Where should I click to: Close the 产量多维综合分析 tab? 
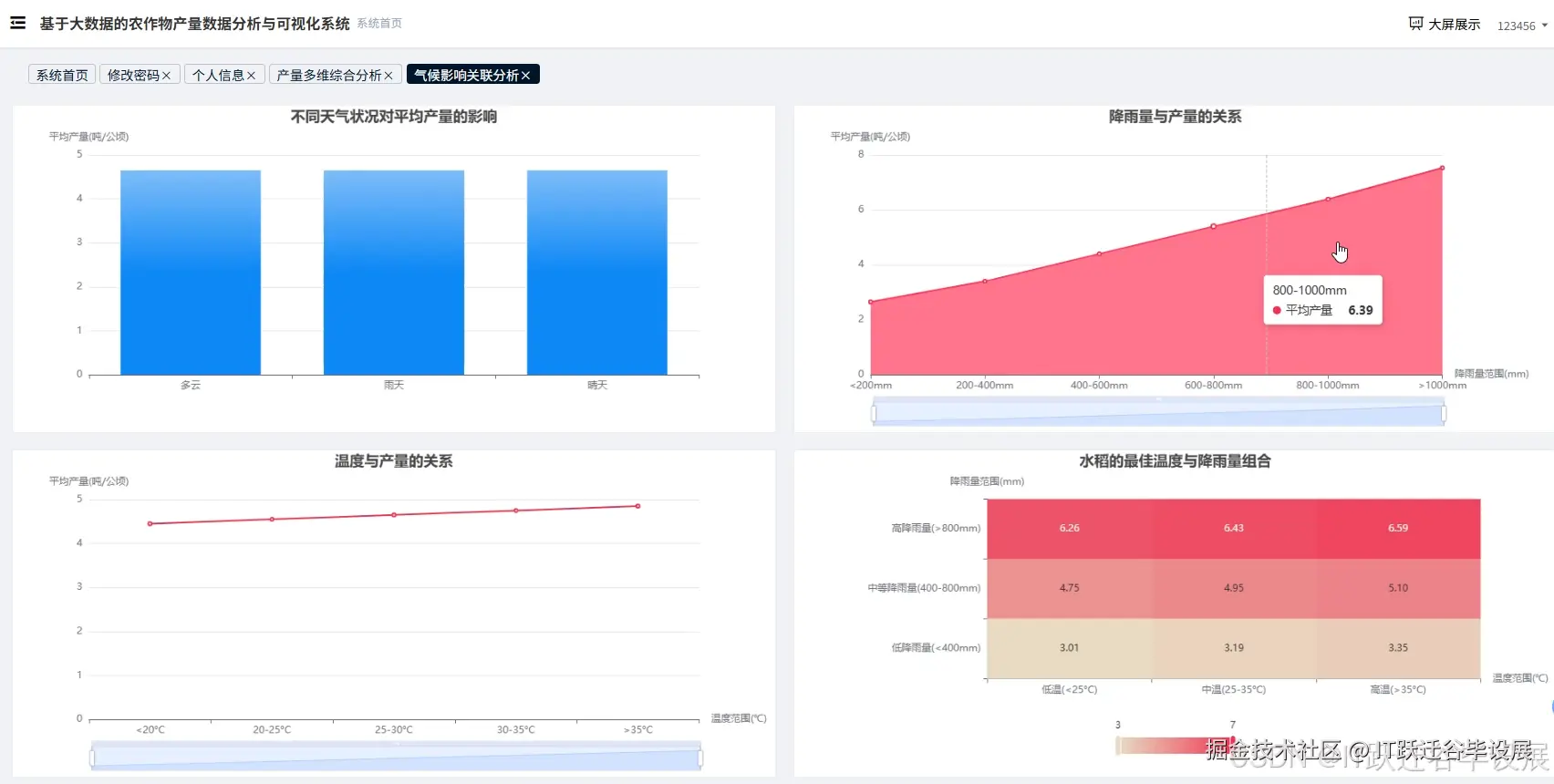tap(388, 76)
